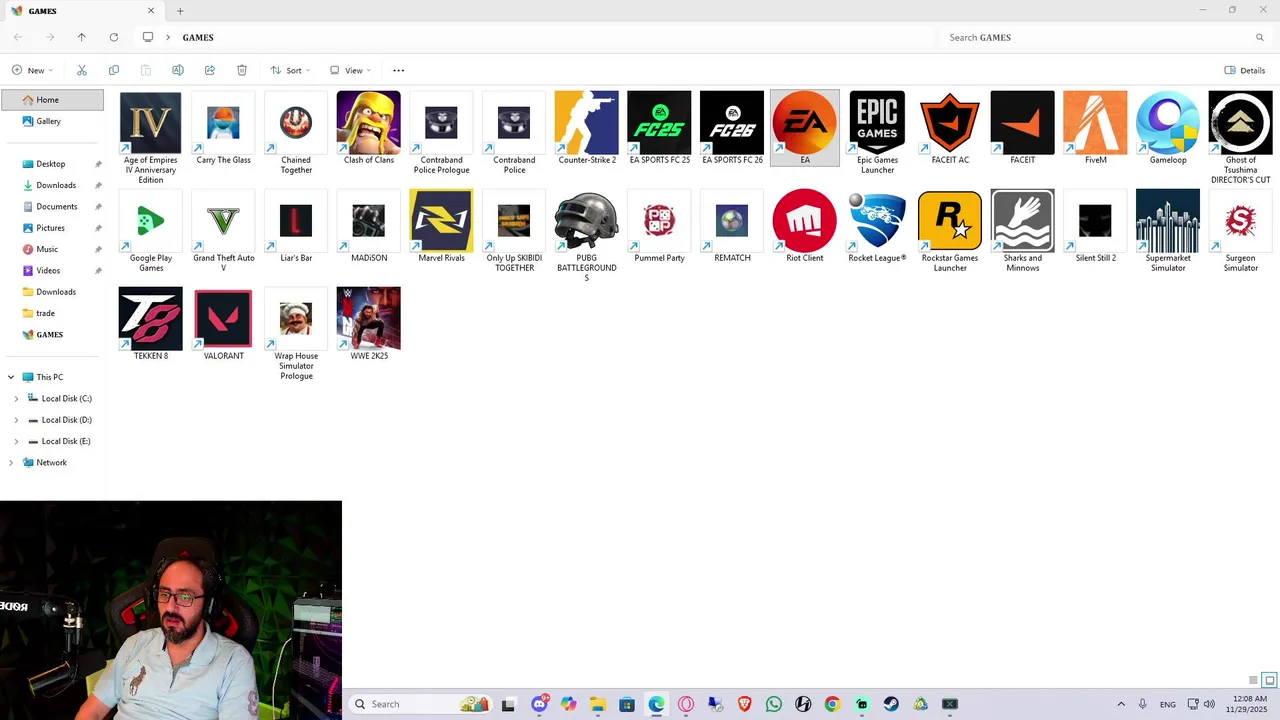Select the VALORANT shortcut icon
Viewport: 1280px width, 720px height.
tap(223, 319)
